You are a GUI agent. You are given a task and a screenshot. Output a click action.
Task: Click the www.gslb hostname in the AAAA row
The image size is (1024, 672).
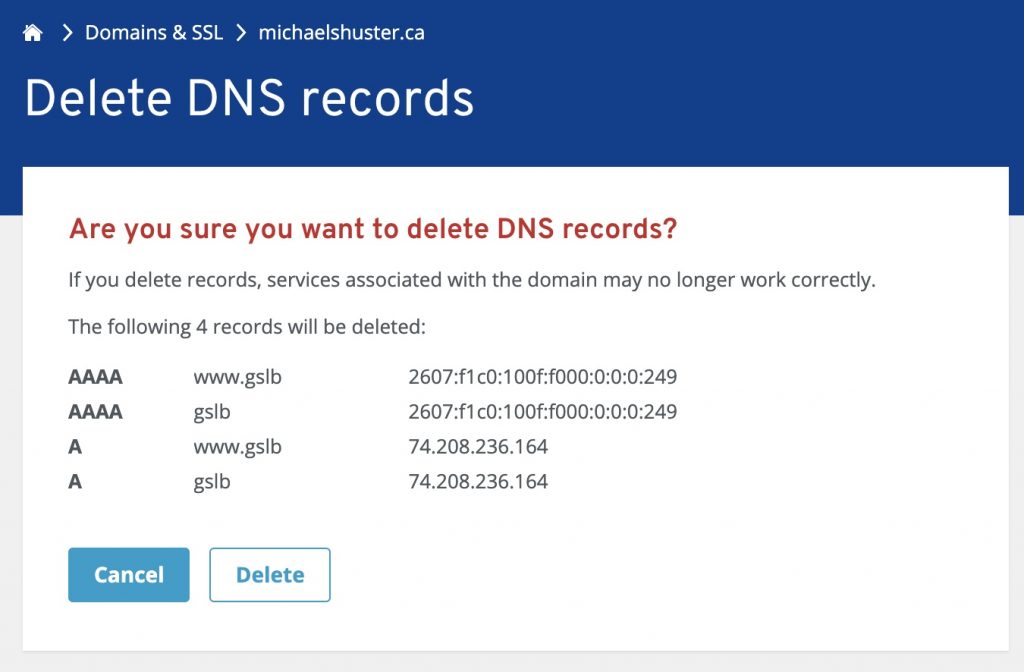click(x=238, y=377)
